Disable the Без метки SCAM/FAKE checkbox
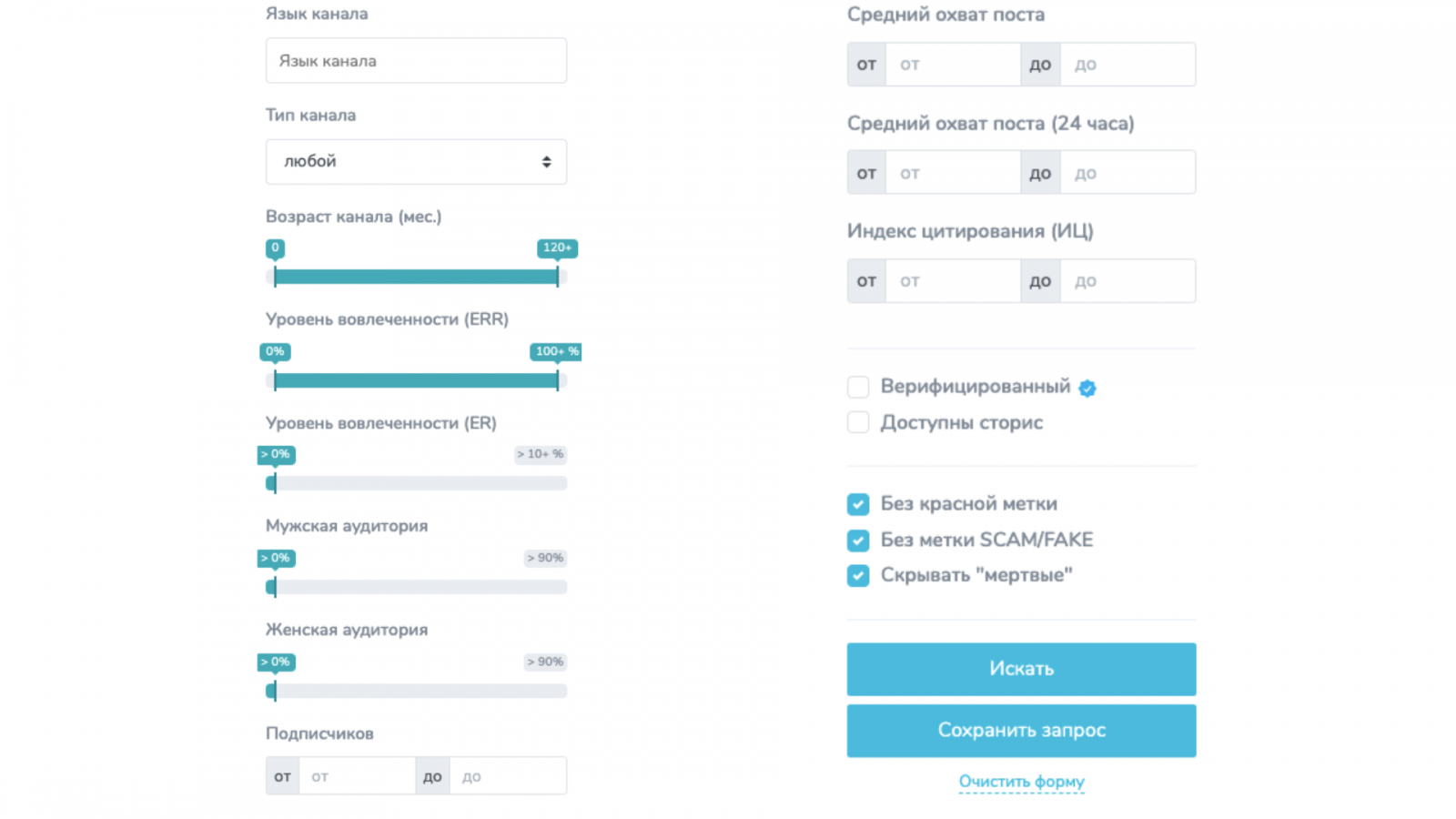This screenshot has width=1456, height=819. click(858, 541)
